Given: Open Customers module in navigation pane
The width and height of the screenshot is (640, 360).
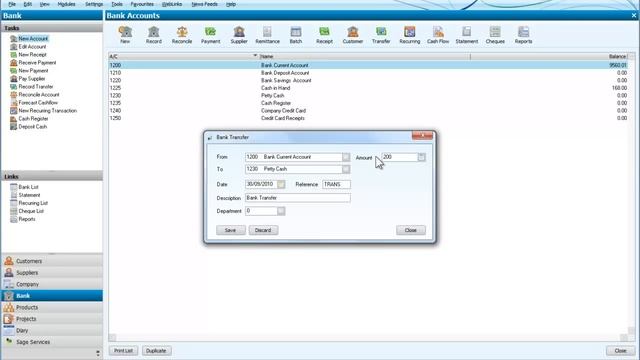Looking at the screenshot, I should (52, 261).
